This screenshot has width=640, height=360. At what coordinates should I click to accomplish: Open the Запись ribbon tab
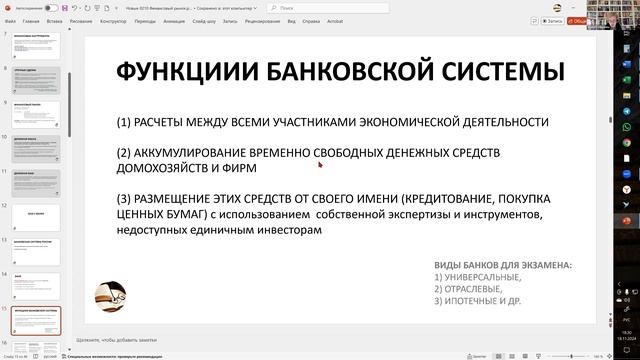pos(230,21)
